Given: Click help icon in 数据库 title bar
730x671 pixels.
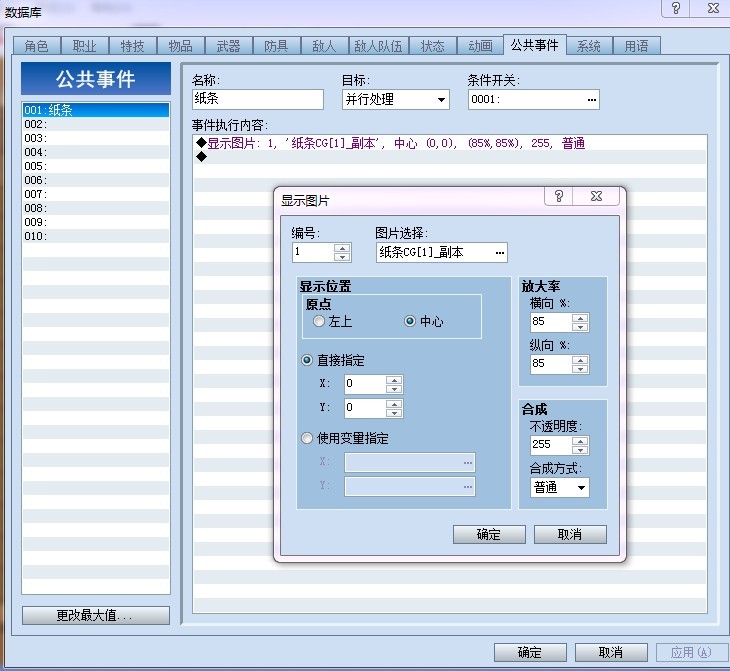Looking at the screenshot, I should (676, 8).
